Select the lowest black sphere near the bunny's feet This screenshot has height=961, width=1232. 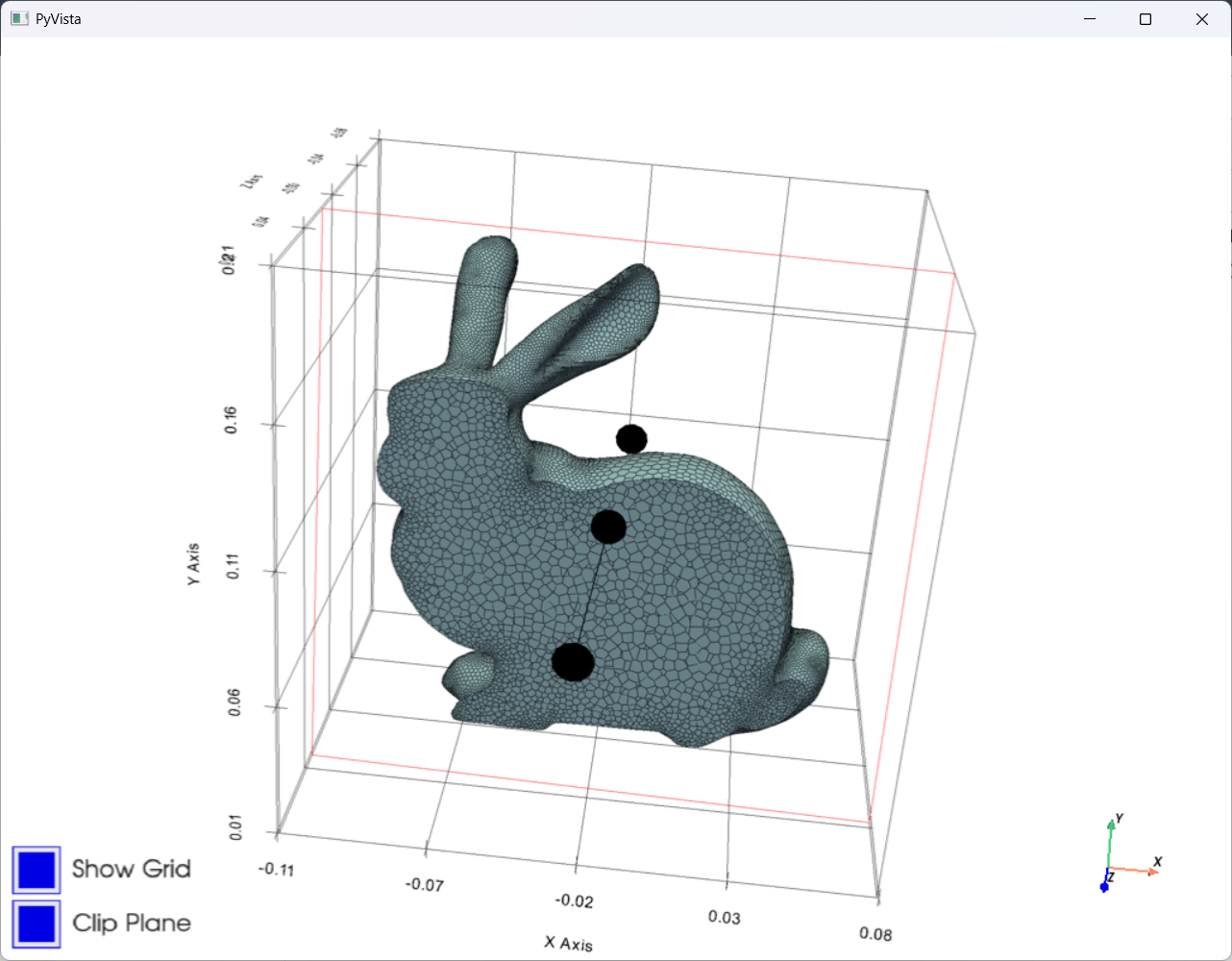click(x=573, y=662)
